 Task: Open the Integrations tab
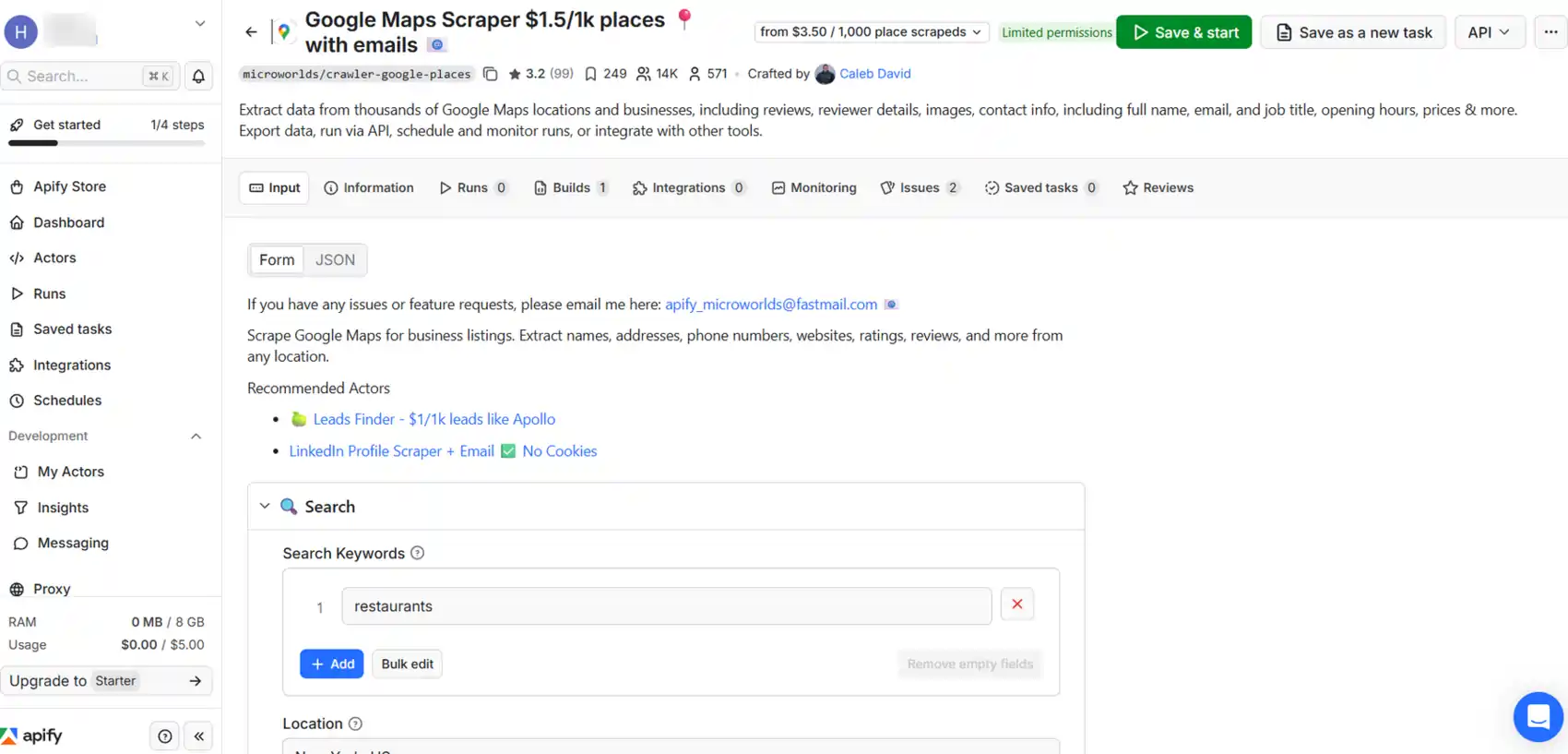[x=689, y=187]
